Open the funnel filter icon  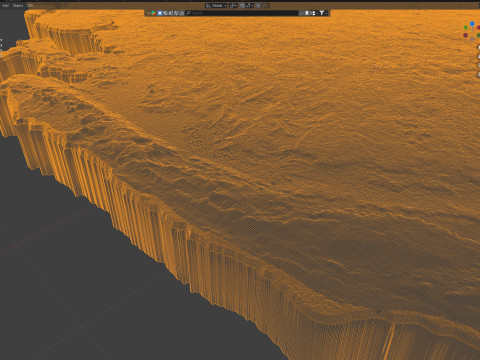pyautogui.click(x=322, y=13)
